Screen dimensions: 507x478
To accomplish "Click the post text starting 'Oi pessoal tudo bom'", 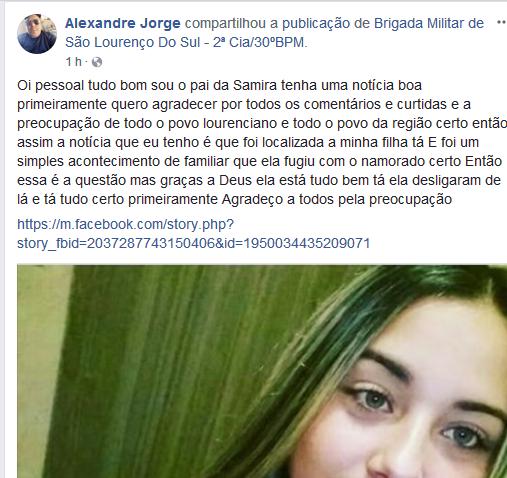I will (219, 85).
